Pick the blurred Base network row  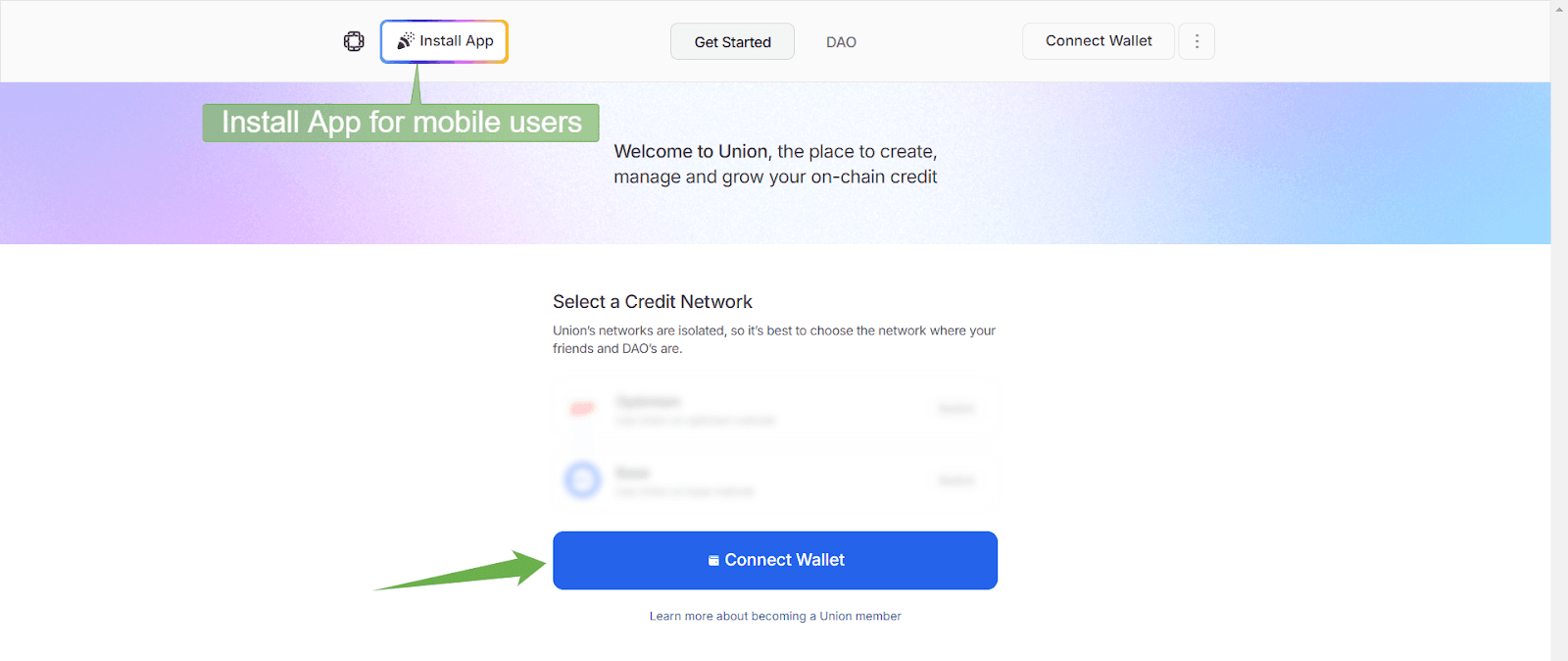point(775,481)
